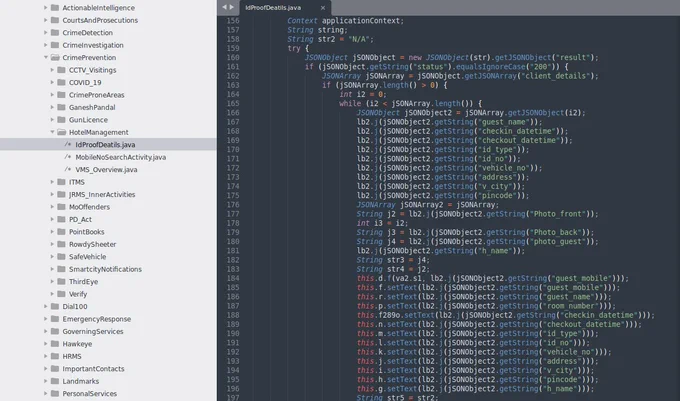680x401 pixels.
Task: Go to next tab with right arrow
Action: 232,7
